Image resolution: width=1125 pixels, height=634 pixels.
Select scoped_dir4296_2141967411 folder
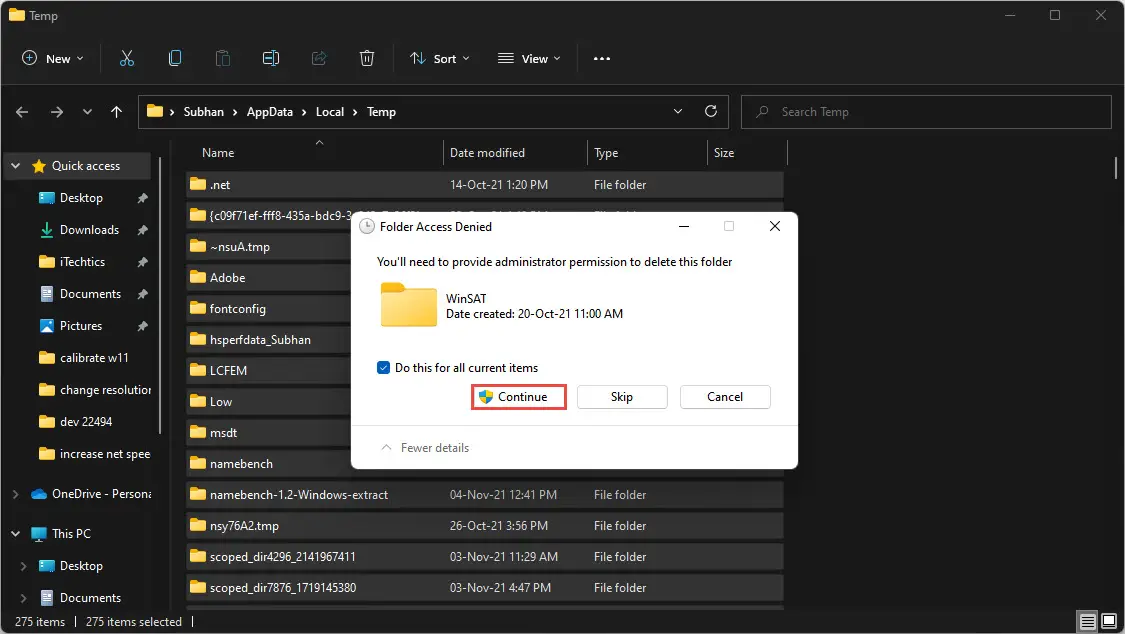tap(484, 557)
